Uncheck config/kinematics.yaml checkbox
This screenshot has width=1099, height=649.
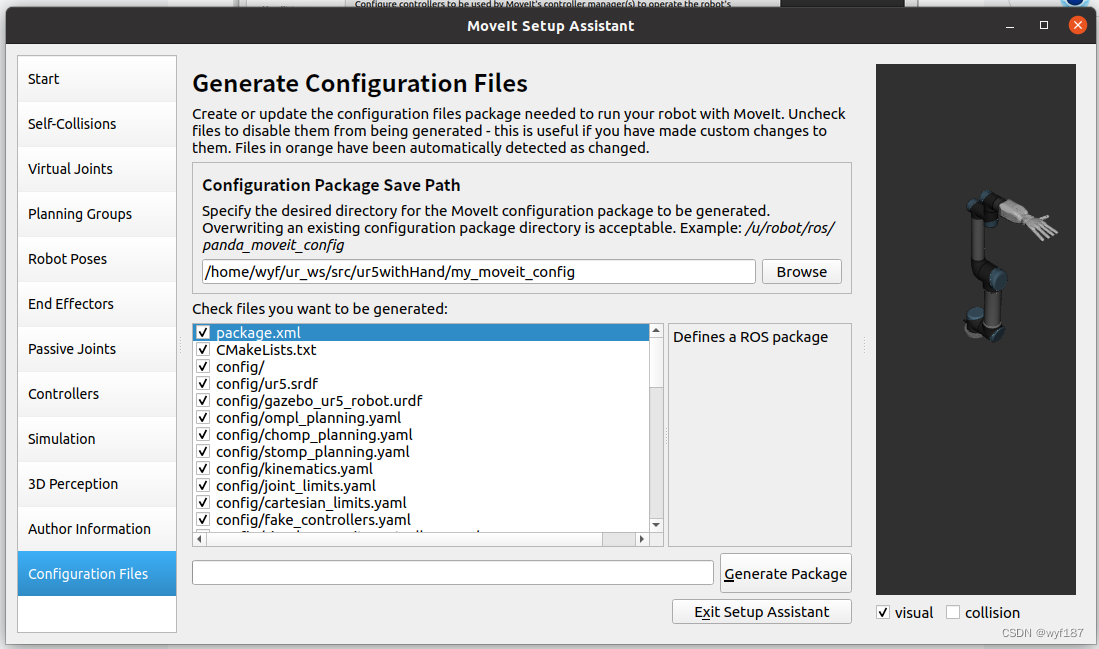203,469
